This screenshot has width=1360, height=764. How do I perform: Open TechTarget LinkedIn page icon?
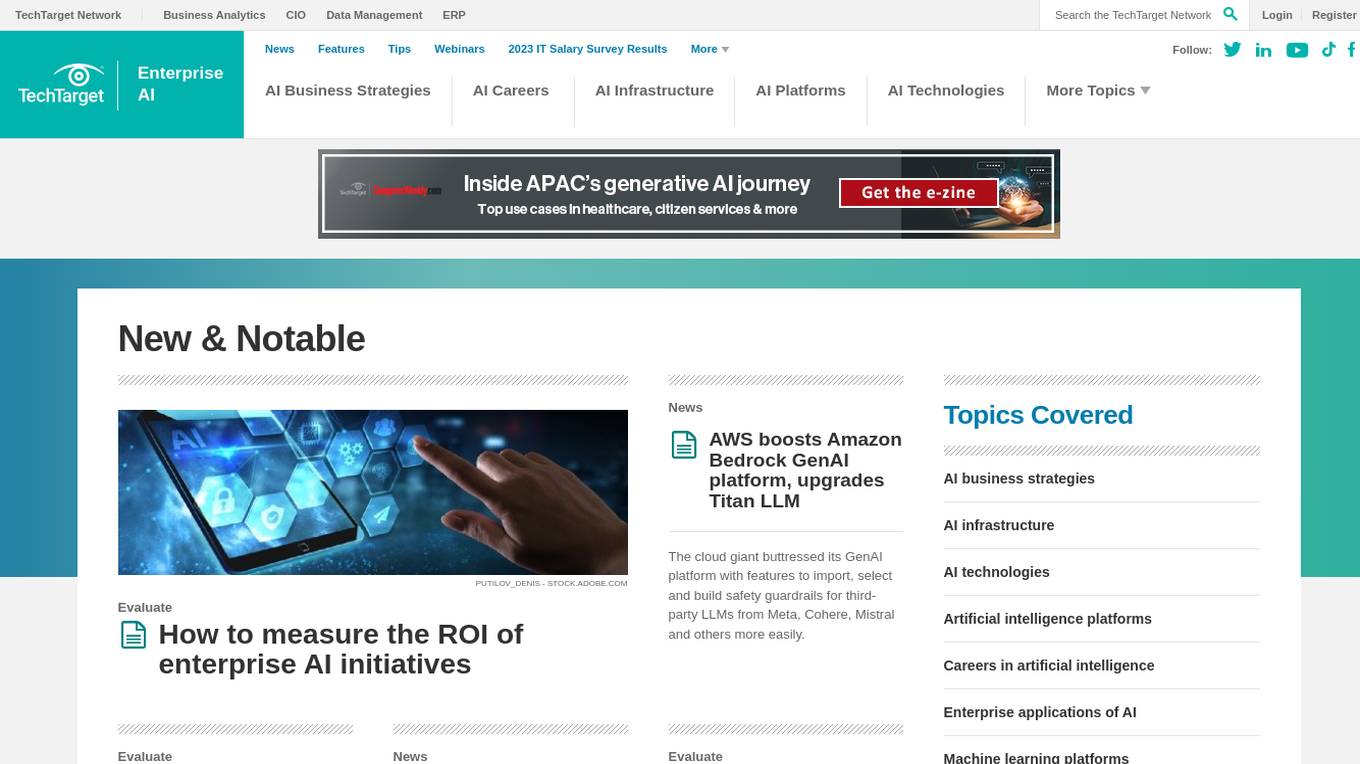click(1263, 50)
